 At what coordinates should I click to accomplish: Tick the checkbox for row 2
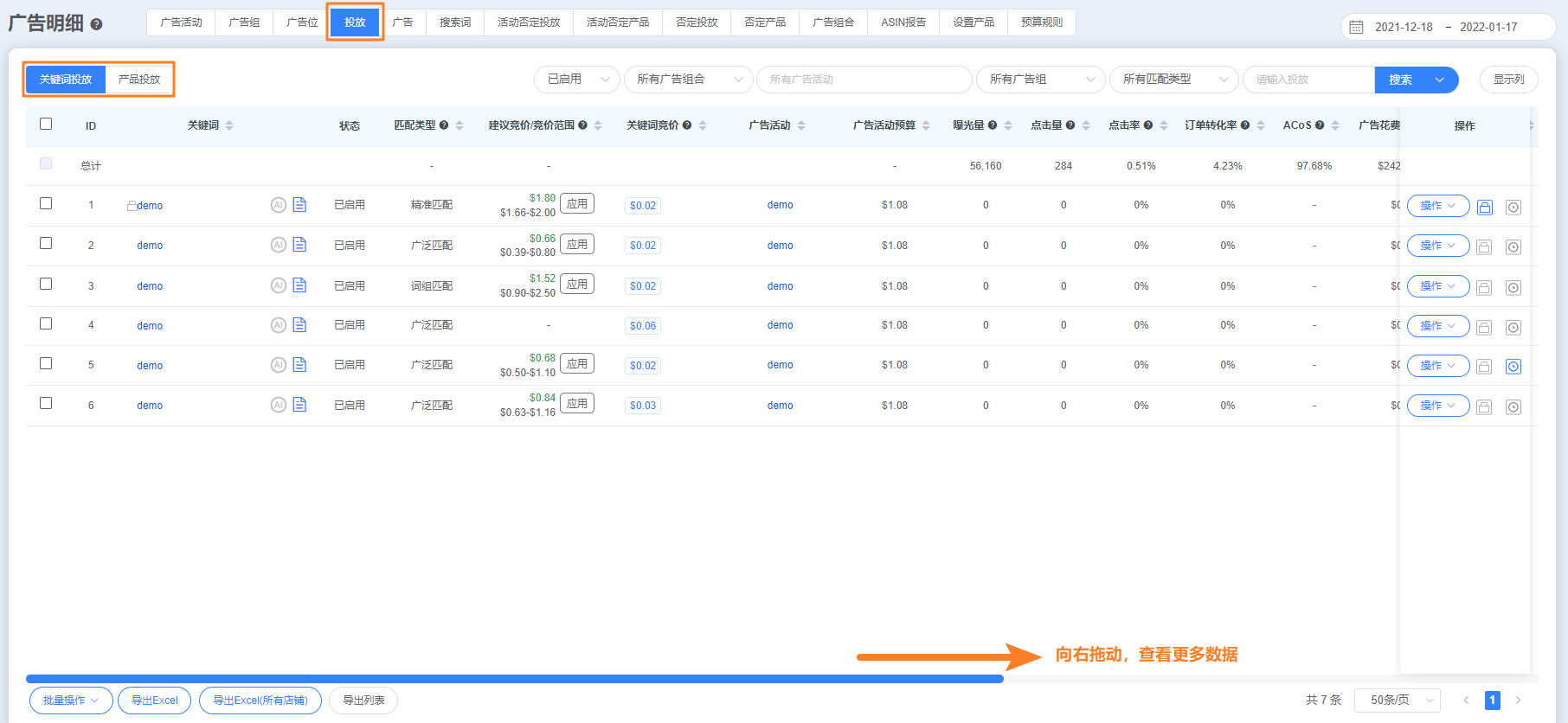coord(46,243)
